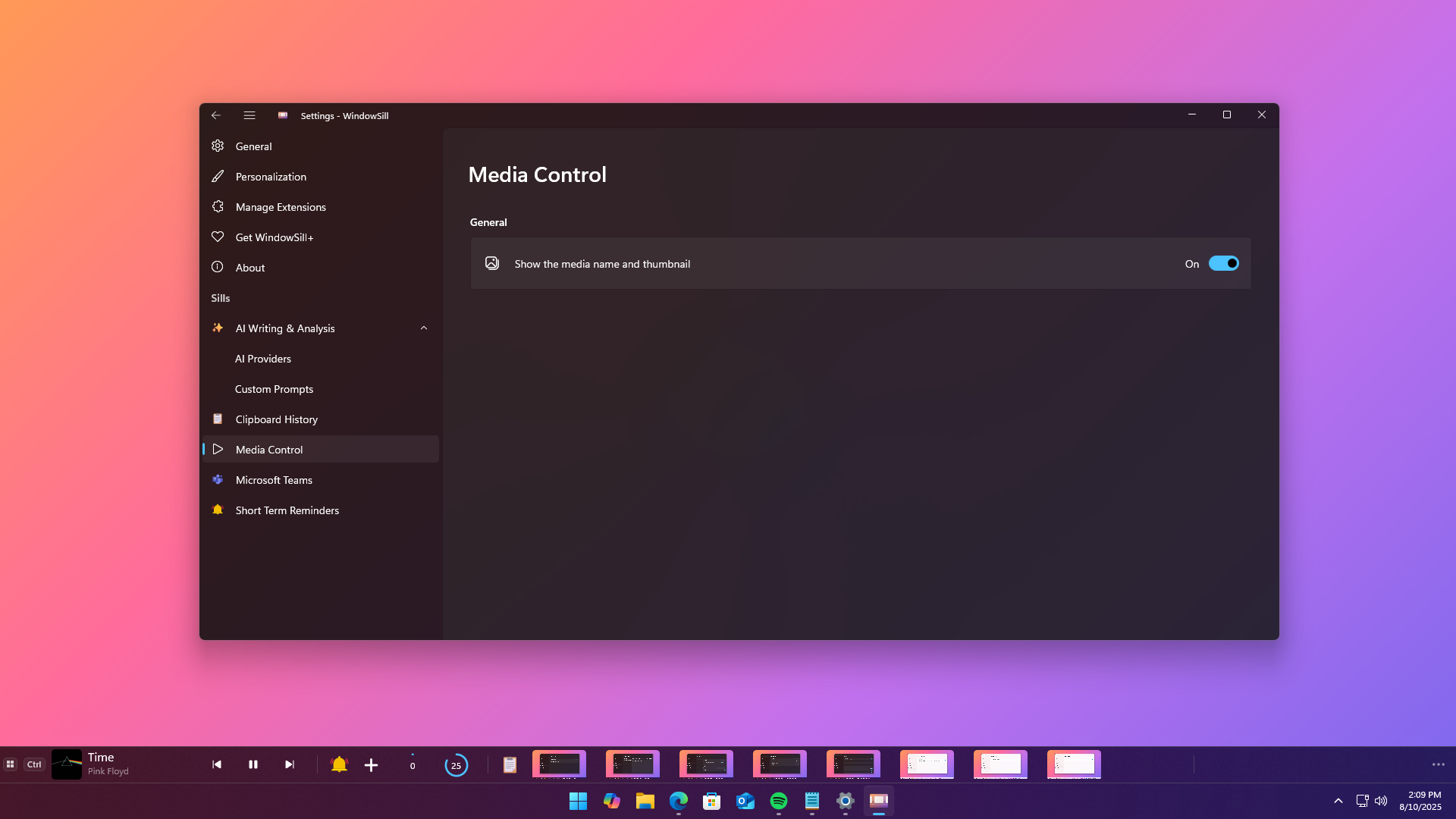Open the hamburger navigation menu

click(x=249, y=115)
